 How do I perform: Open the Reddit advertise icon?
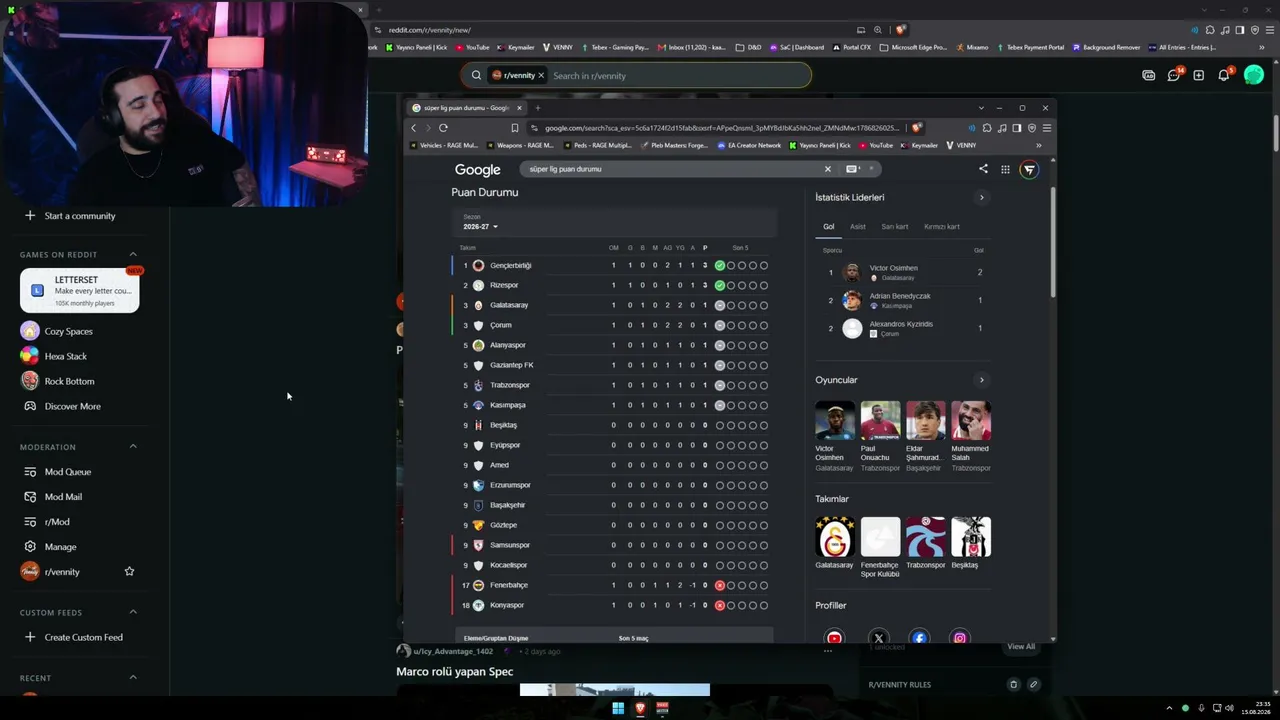(x=1149, y=75)
